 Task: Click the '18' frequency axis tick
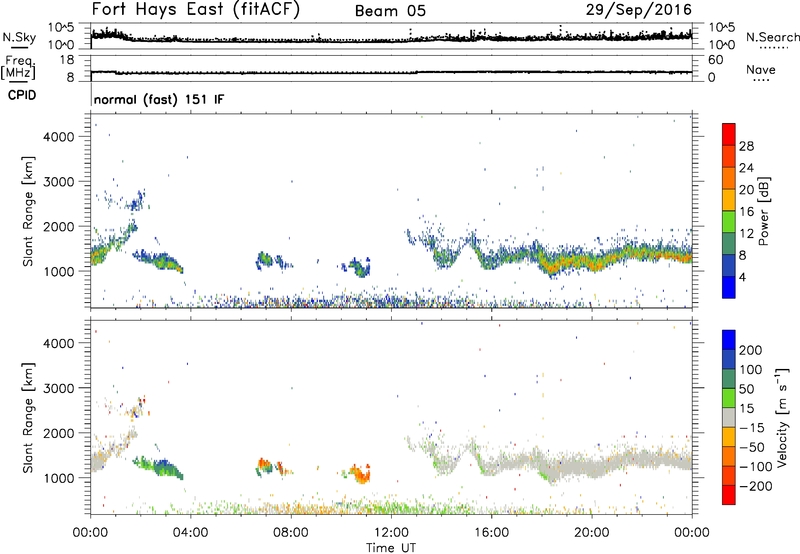67,60
